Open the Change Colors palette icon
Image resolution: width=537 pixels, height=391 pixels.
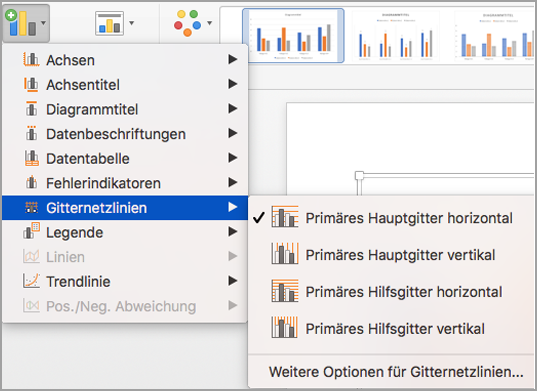click(x=188, y=23)
